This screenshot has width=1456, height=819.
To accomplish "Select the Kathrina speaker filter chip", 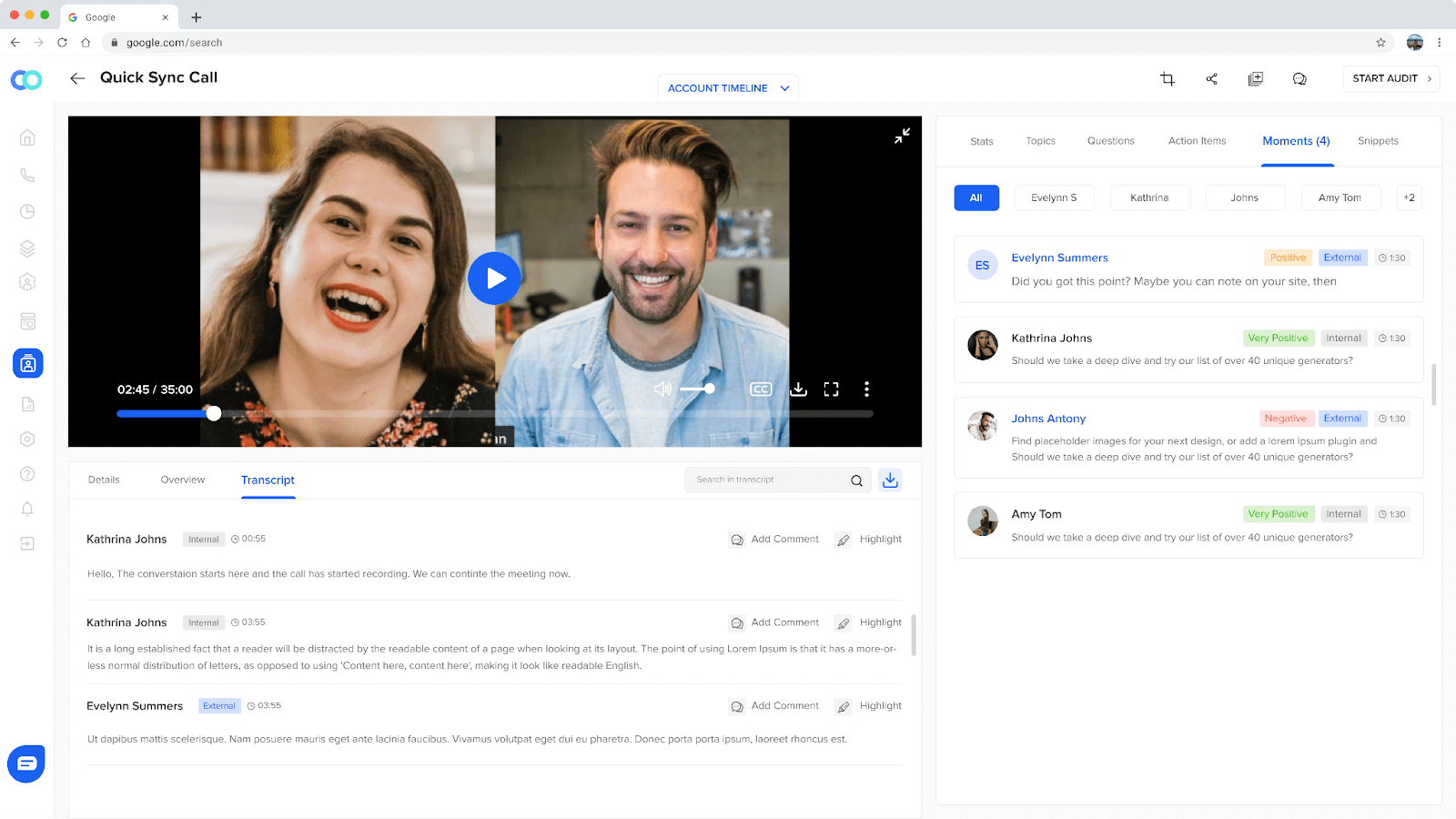I will click(1149, 197).
